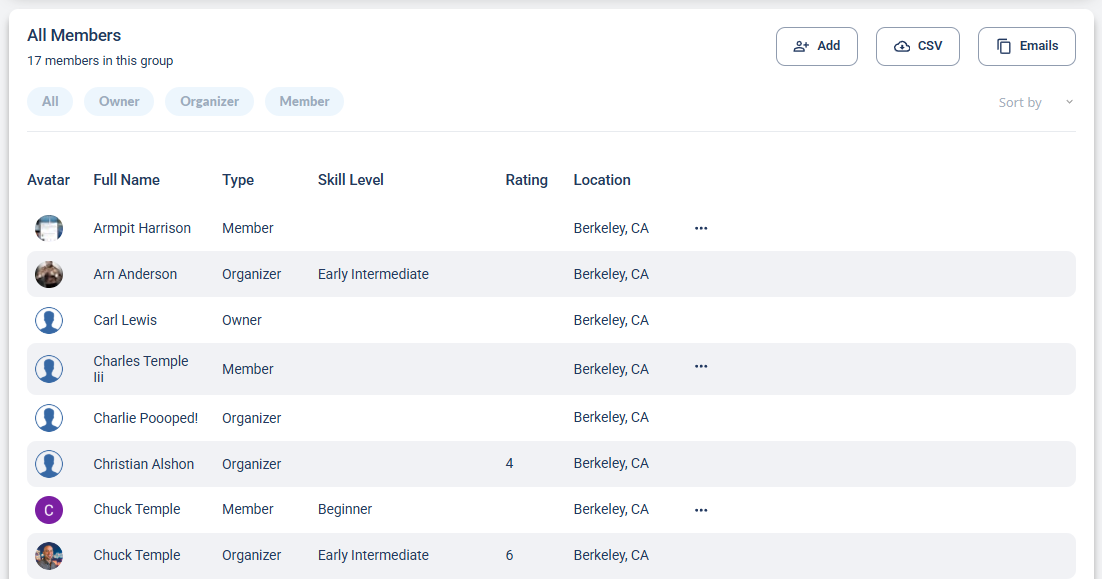This screenshot has width=1102, height=579.
Task: Click Chuck Temple's rating of 6
Action: 510,555
